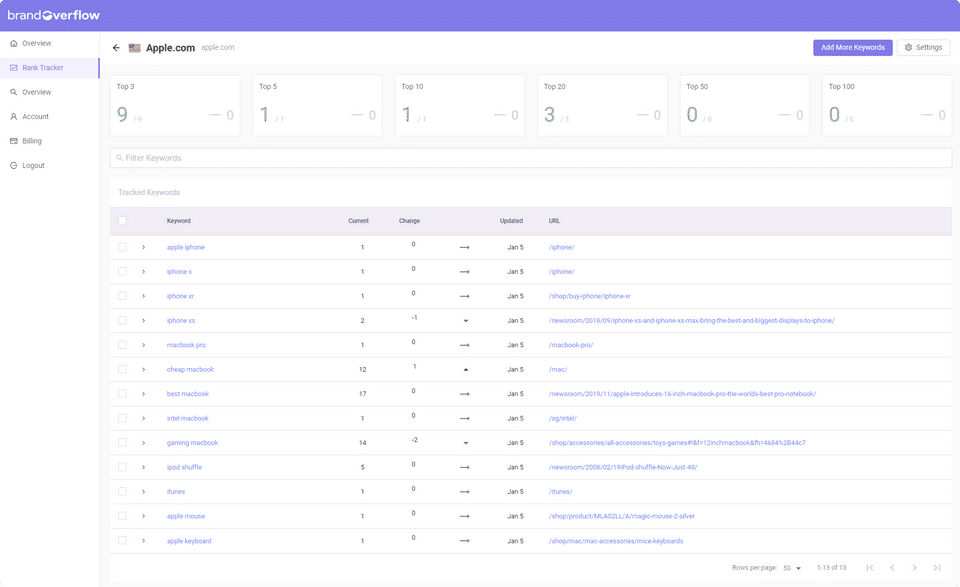The image size is (960, 587).
Task: Open the /shop/buy-iphone/iphone-xr URL
Action: tap(590, 296)
